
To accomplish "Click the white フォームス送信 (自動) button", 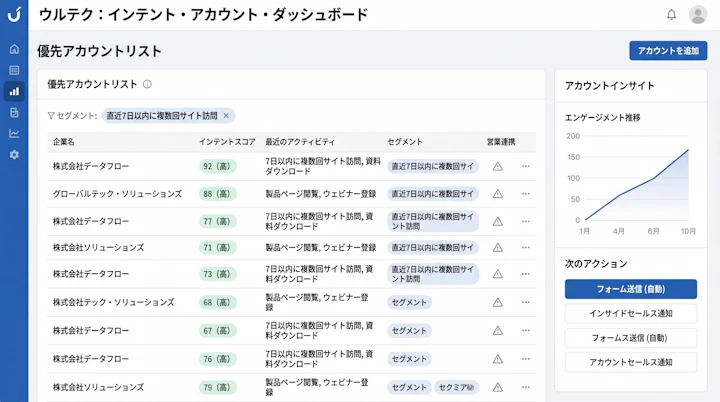I will pos(630,338).
